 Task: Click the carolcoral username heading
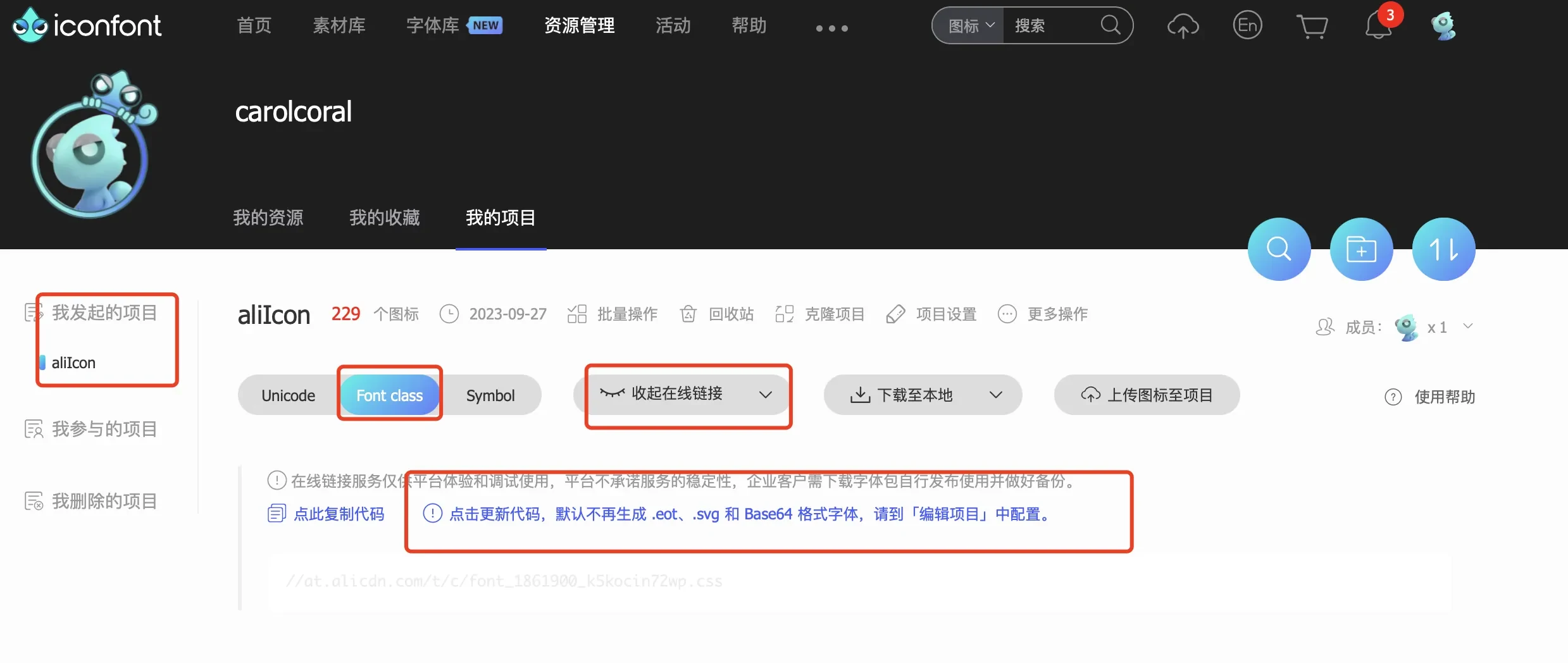click(294, 112)
